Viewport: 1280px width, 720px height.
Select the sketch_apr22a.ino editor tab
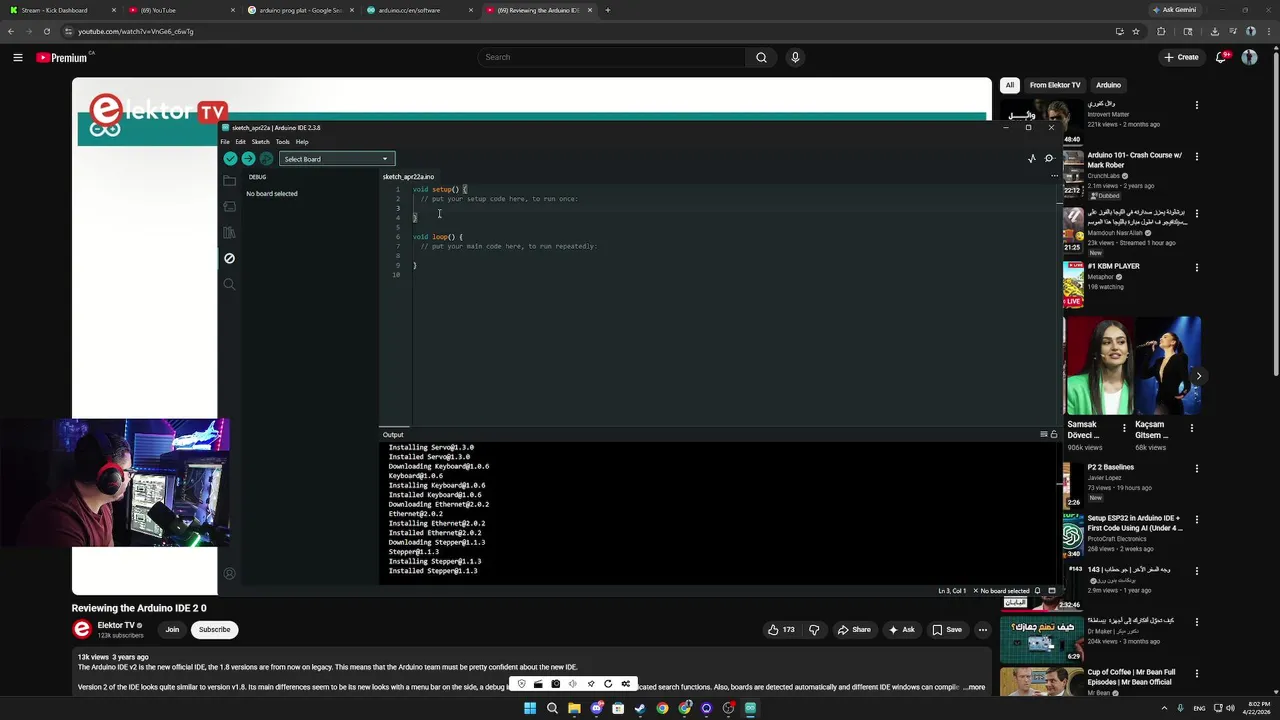[408, 177]
